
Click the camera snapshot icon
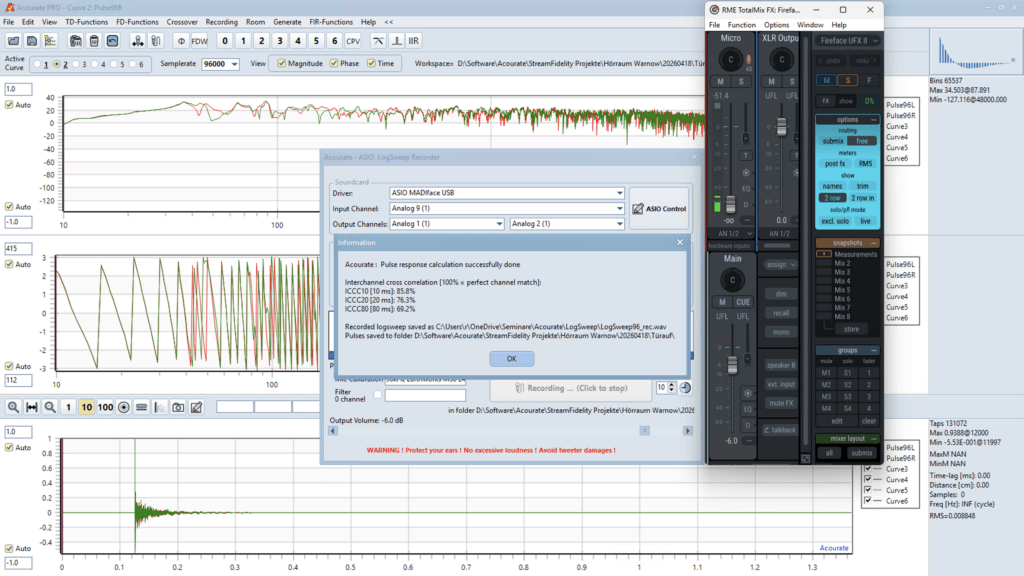tap(177, 407)
